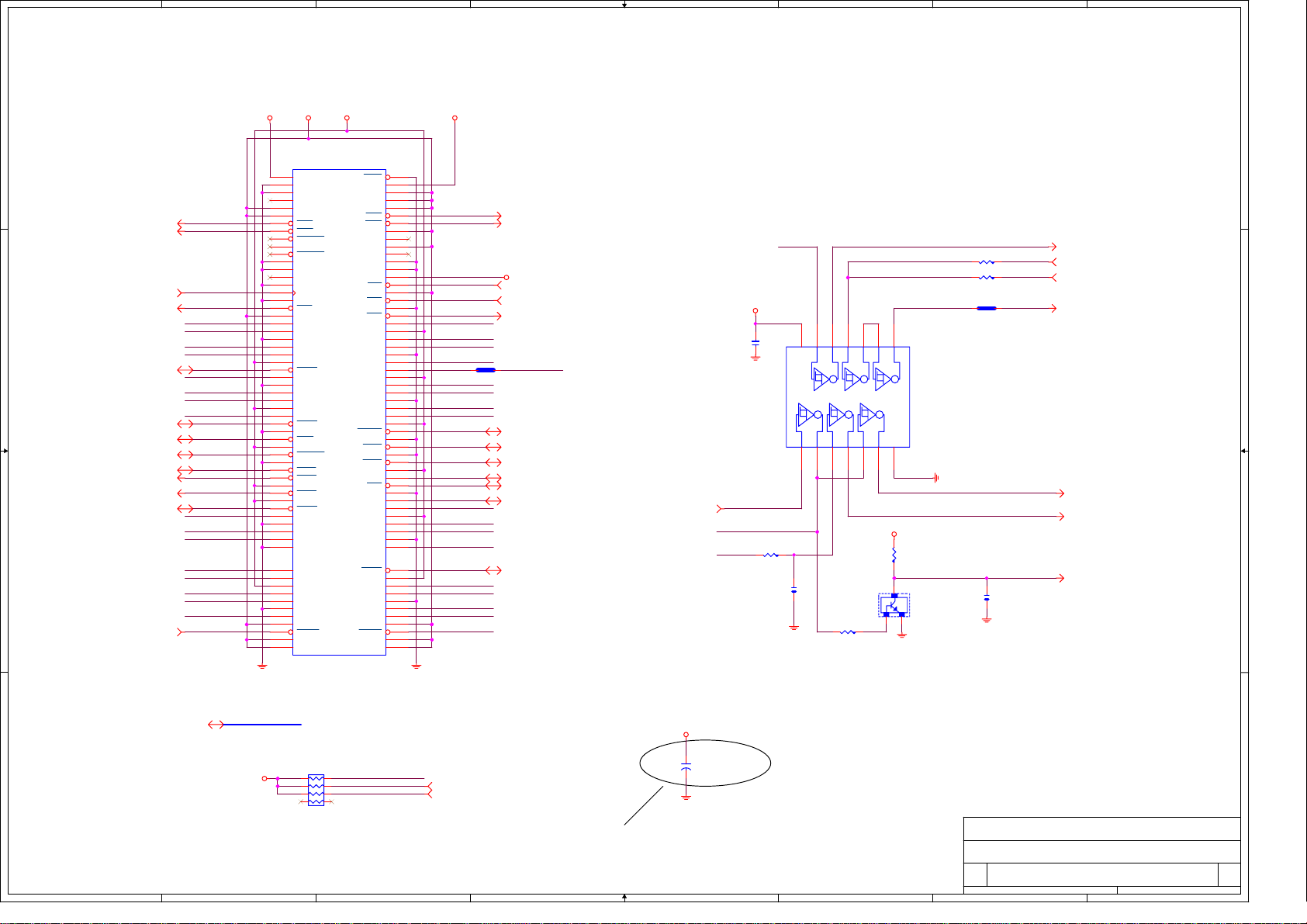Select the ellipse callout around the capacitor
This screenshot has width=1307, height=924.
705,763
